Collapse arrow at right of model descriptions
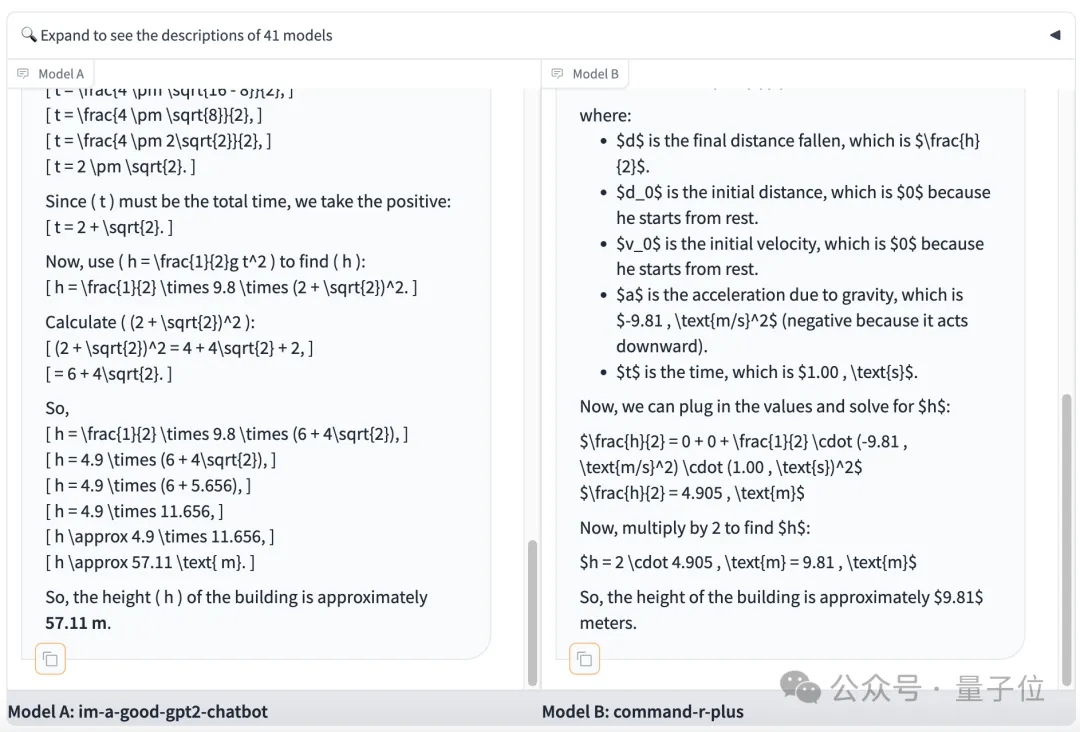This screenshot has height=732, width=1080. click(x=1055, y=35)
